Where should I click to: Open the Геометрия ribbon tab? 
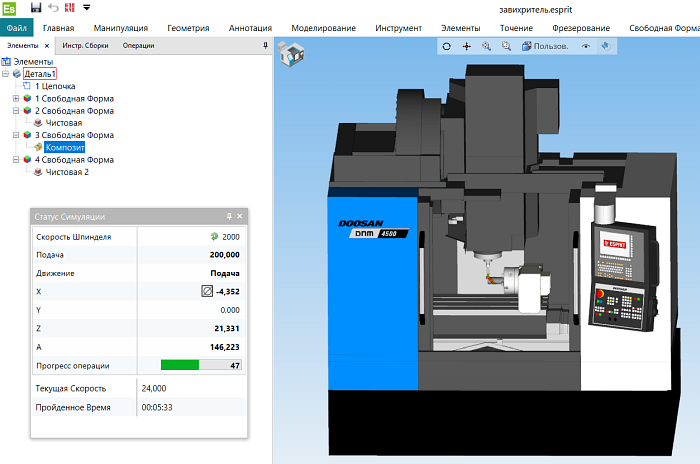(188, 28)
